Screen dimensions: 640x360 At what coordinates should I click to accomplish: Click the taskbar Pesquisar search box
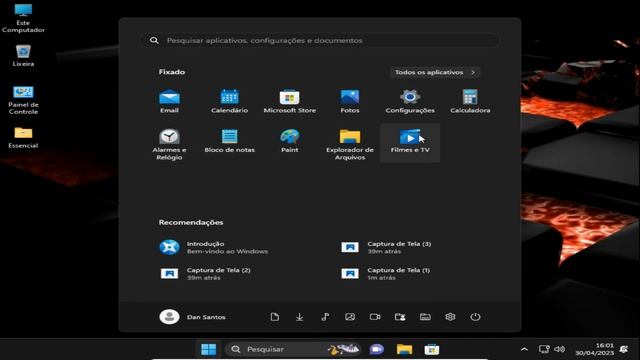coord(293,349)
